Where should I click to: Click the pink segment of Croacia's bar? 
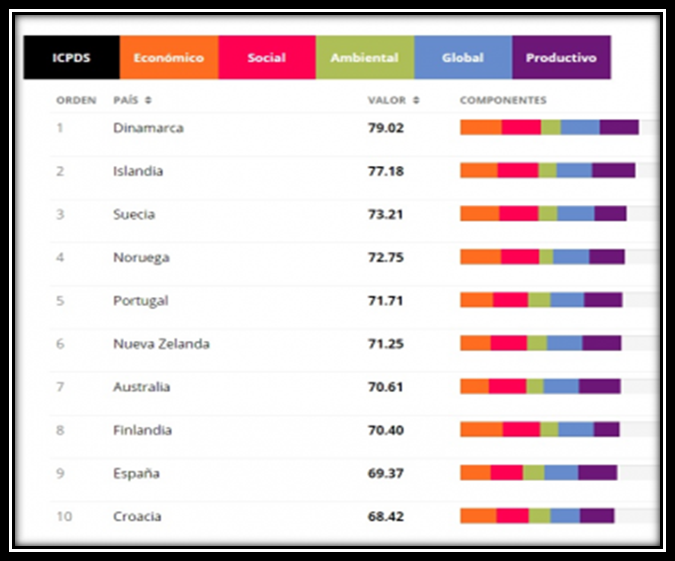click(x=512, y=516)
